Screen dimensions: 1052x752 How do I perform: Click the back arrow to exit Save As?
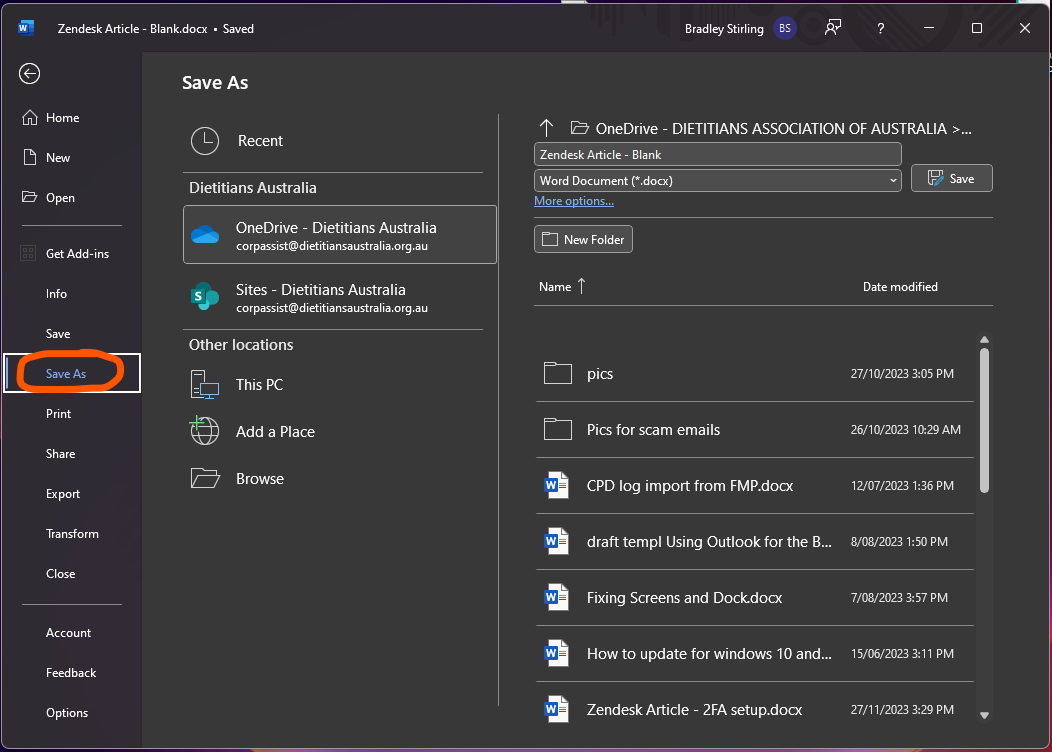coord(28,73)
